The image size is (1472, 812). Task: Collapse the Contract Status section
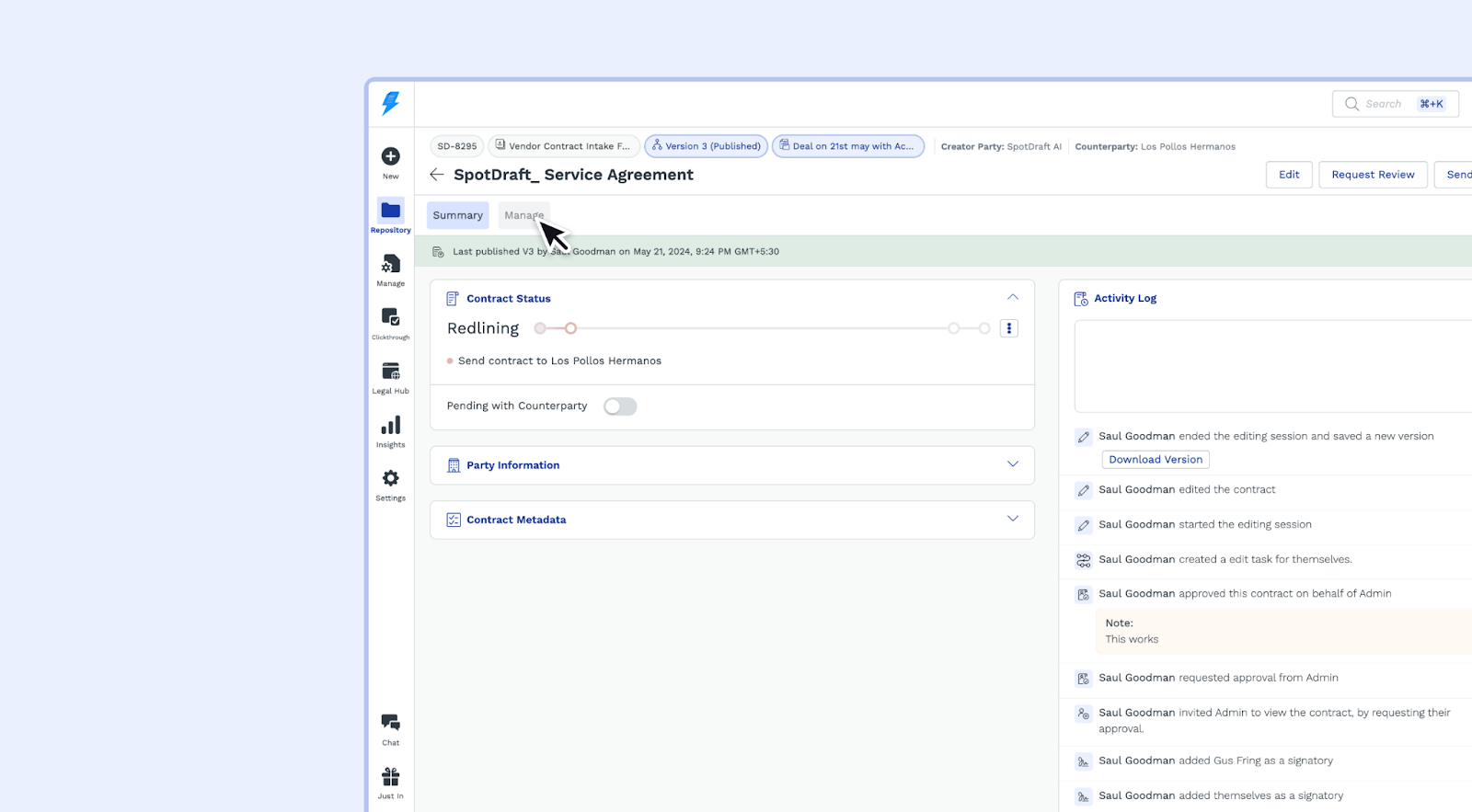[1012, 298]
